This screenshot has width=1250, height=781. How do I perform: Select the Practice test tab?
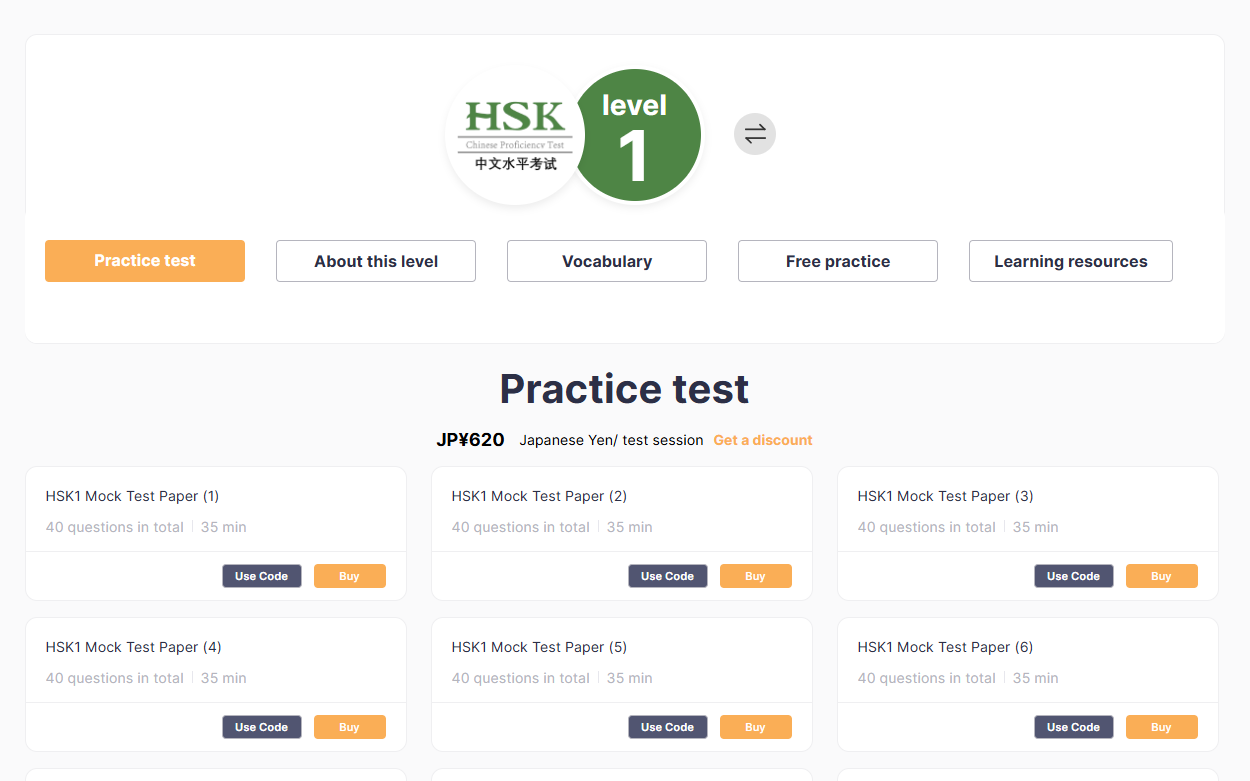tap(145, 261)
